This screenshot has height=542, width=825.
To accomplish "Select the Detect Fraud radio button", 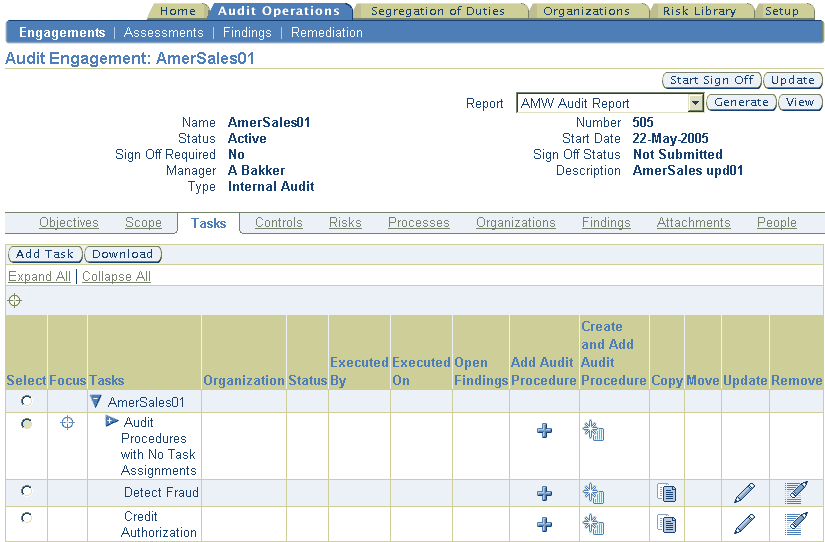I will (x=26, y=490).
